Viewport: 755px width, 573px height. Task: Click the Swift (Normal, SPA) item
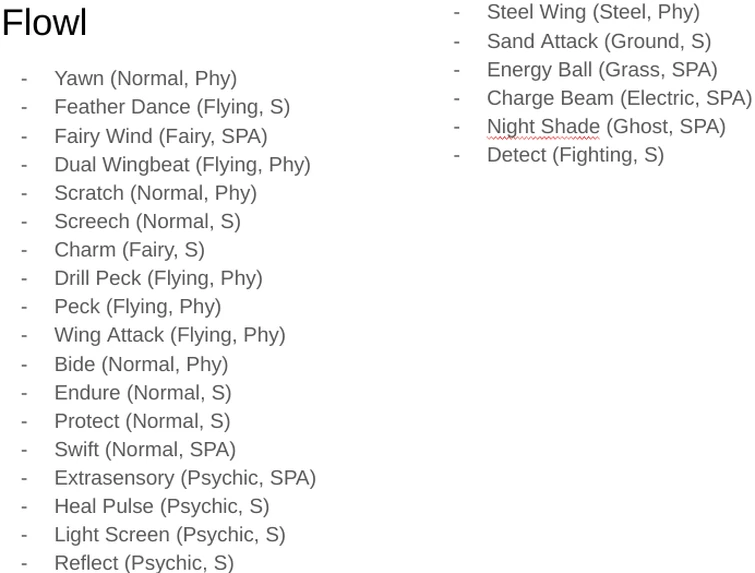point(145,450)
